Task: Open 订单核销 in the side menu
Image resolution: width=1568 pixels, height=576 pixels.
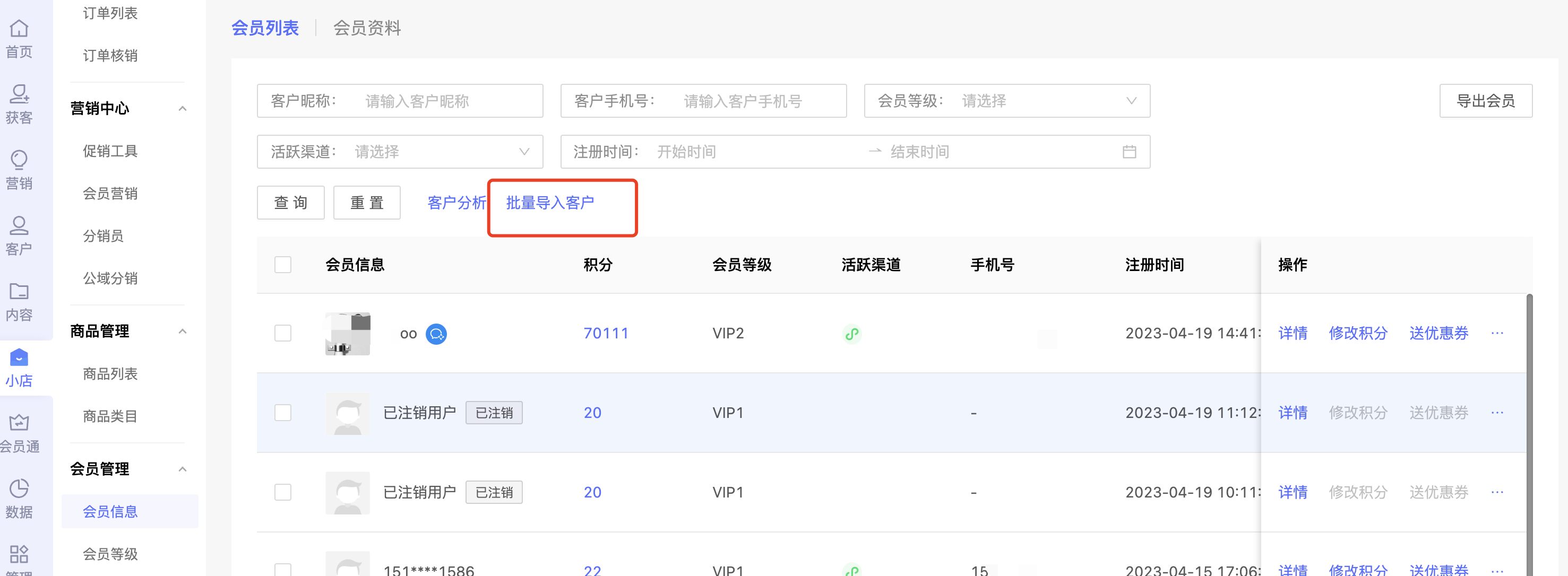Action: pyautogui.click(x=110, y=55)
